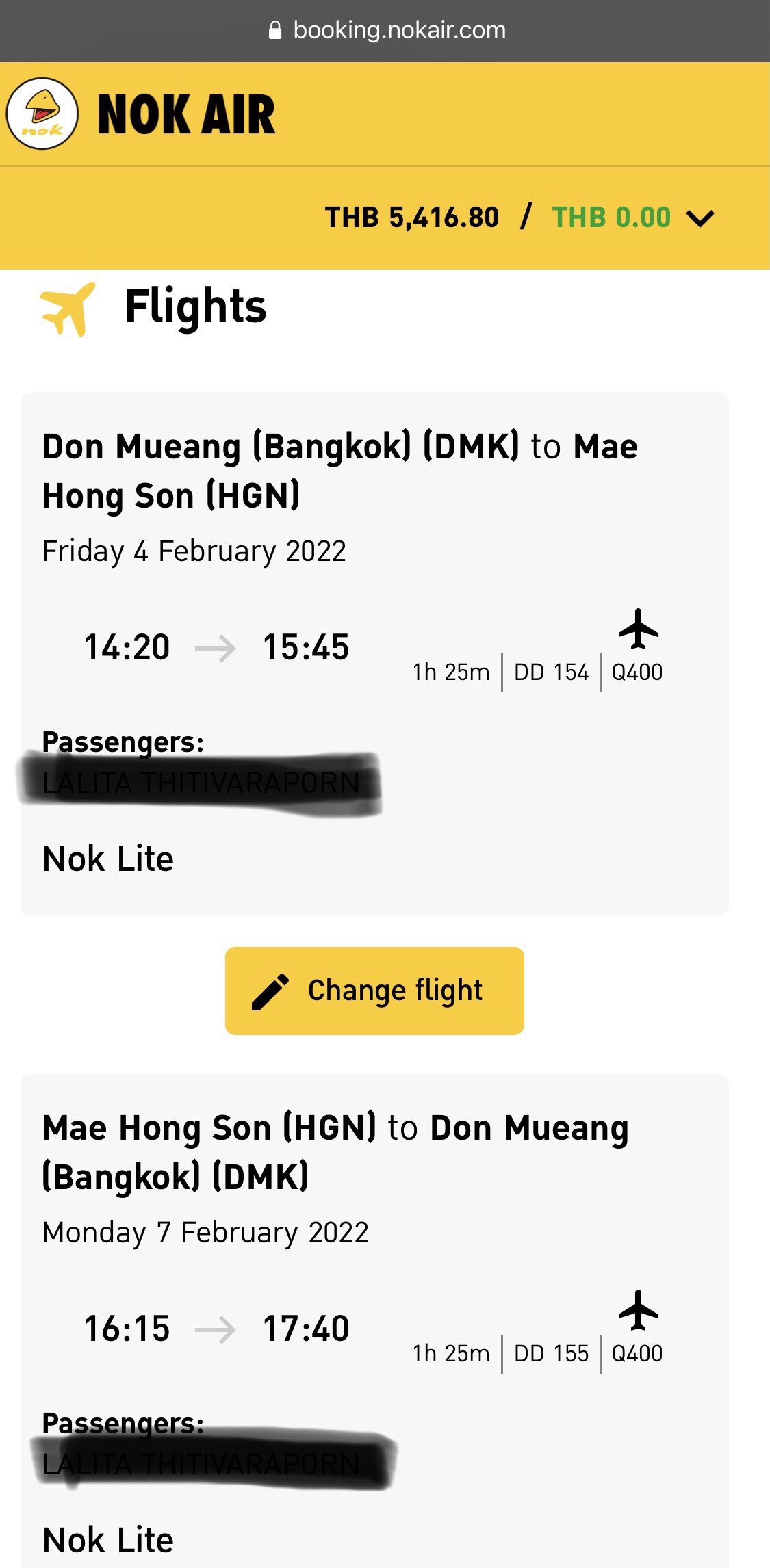Tap the pencil edit icon

[x=270, y=992]
